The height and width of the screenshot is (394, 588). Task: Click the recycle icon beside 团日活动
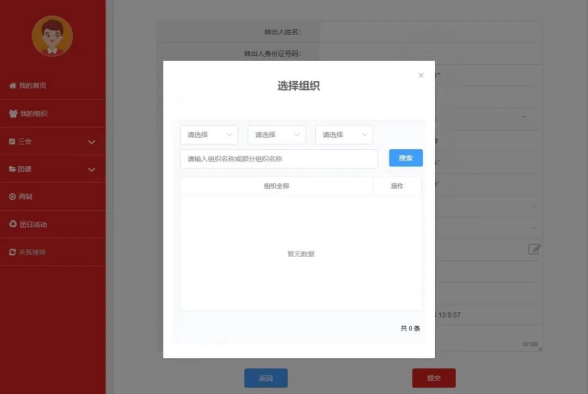(13, 224)
